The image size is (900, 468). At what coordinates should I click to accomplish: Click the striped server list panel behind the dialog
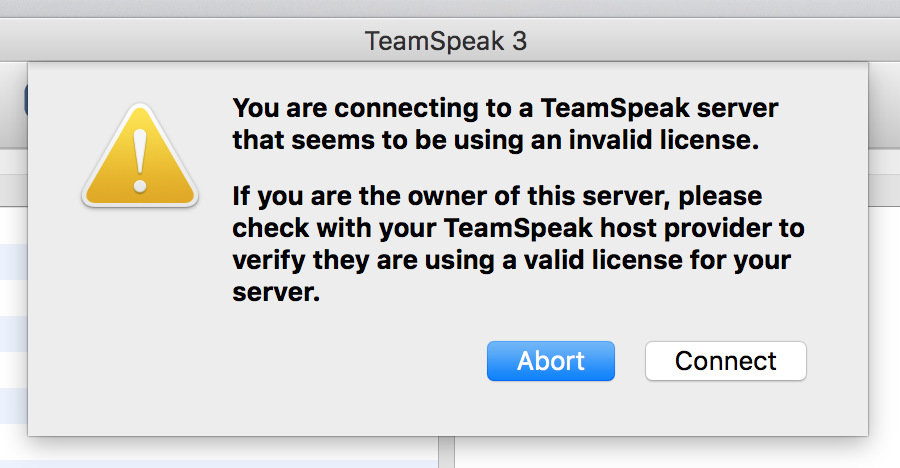(x=13, y=300)
